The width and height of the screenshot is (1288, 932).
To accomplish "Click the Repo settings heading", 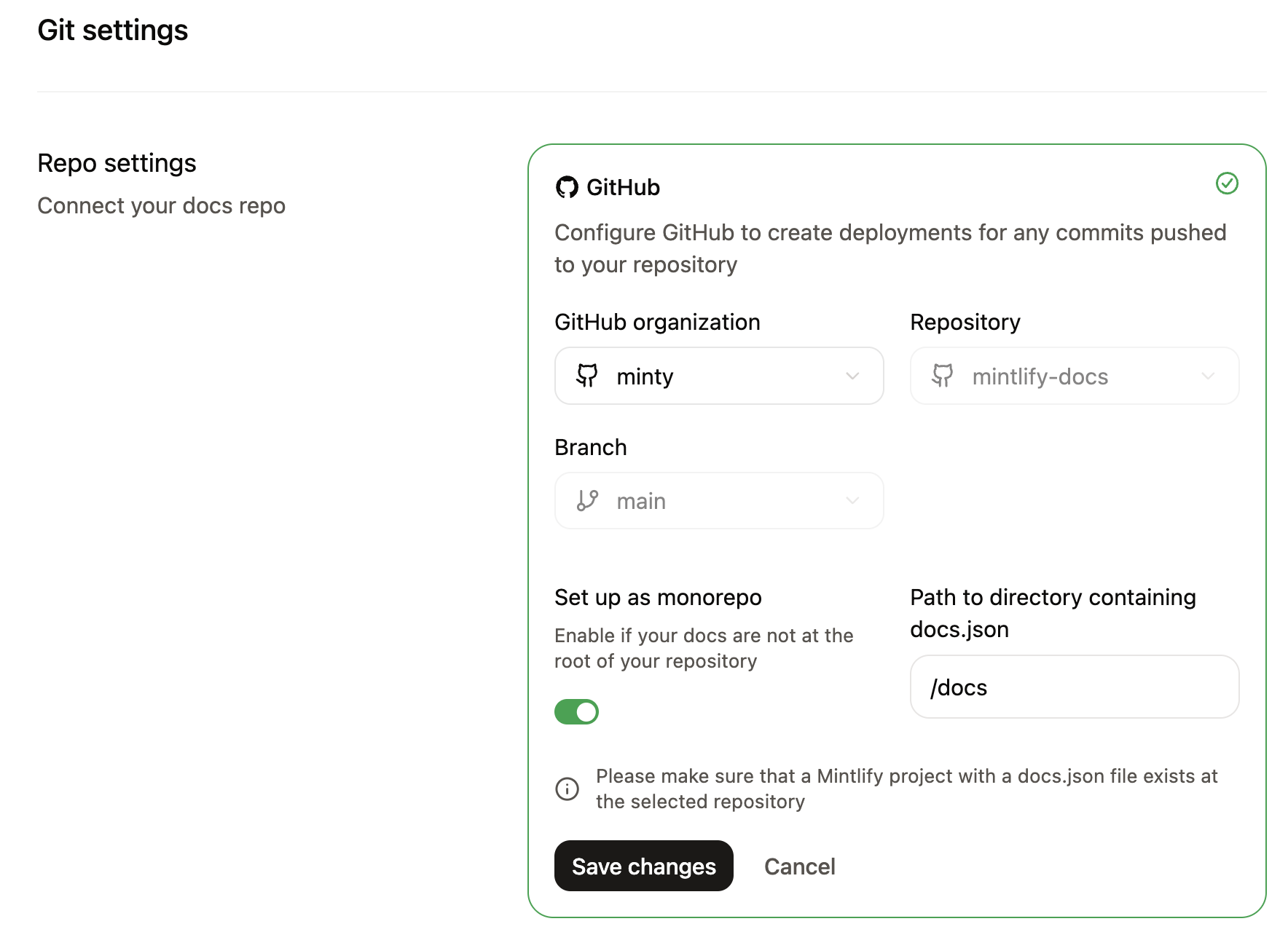I will coord(117,162).
